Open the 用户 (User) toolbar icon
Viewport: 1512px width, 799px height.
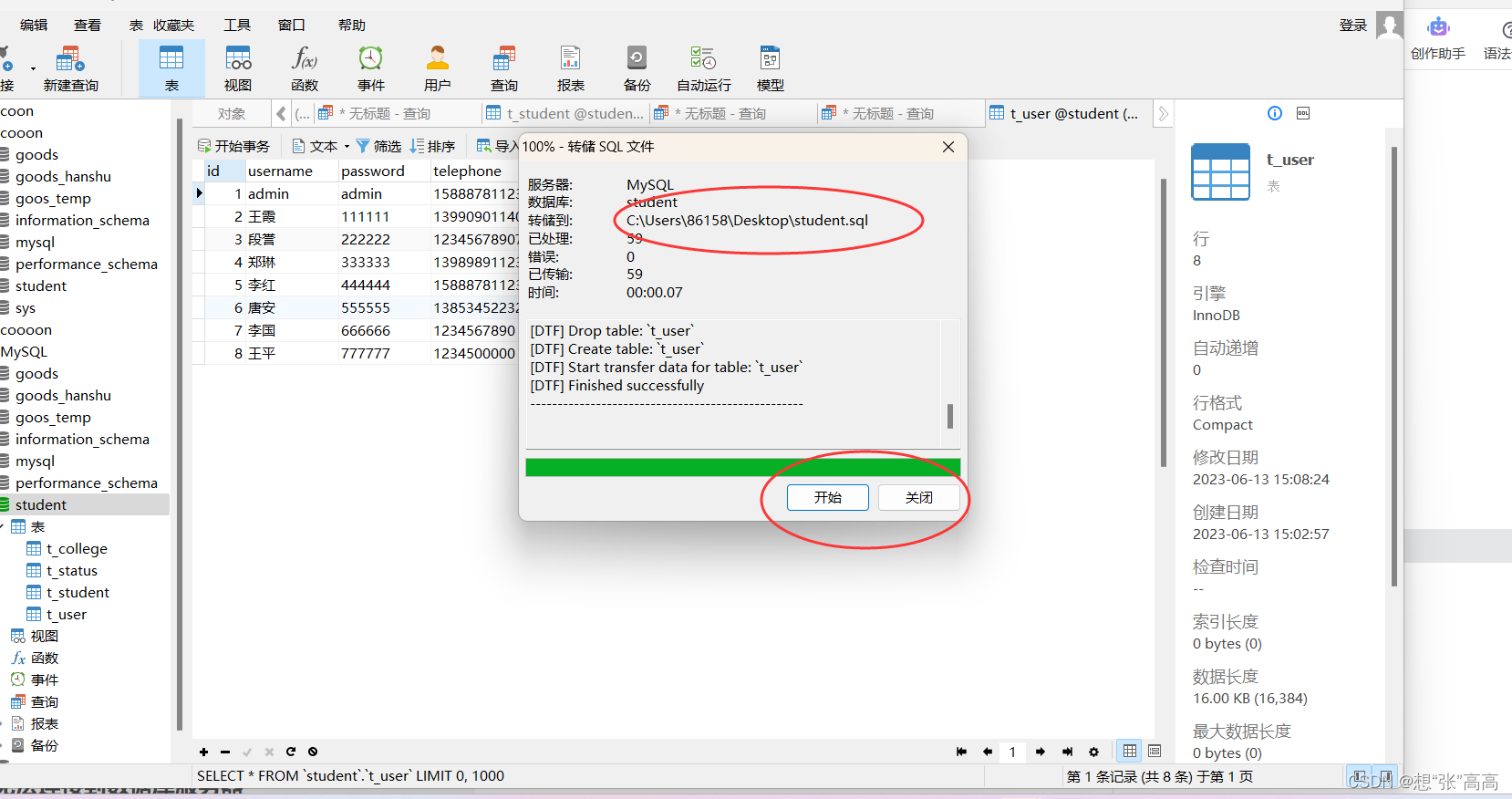(438, 68)
